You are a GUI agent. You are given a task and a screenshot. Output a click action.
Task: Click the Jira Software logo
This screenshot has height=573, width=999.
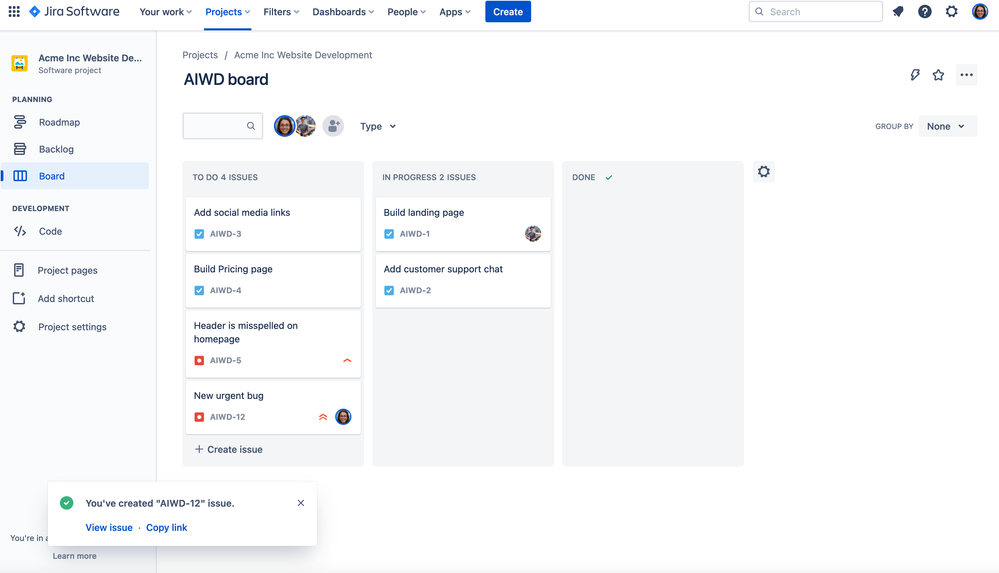click(75, 11)
